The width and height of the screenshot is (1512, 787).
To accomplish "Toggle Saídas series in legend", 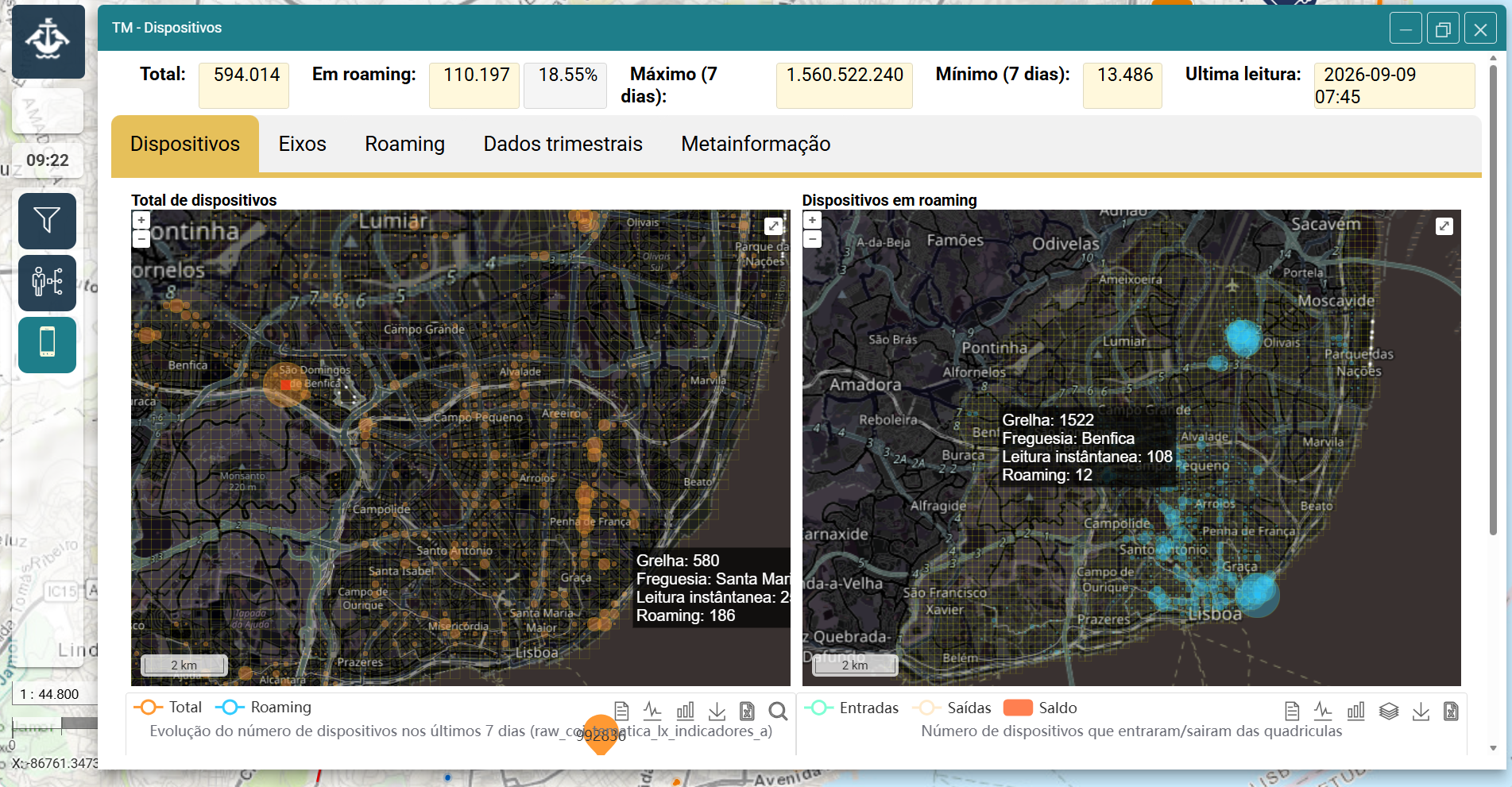I will point(952,708).
